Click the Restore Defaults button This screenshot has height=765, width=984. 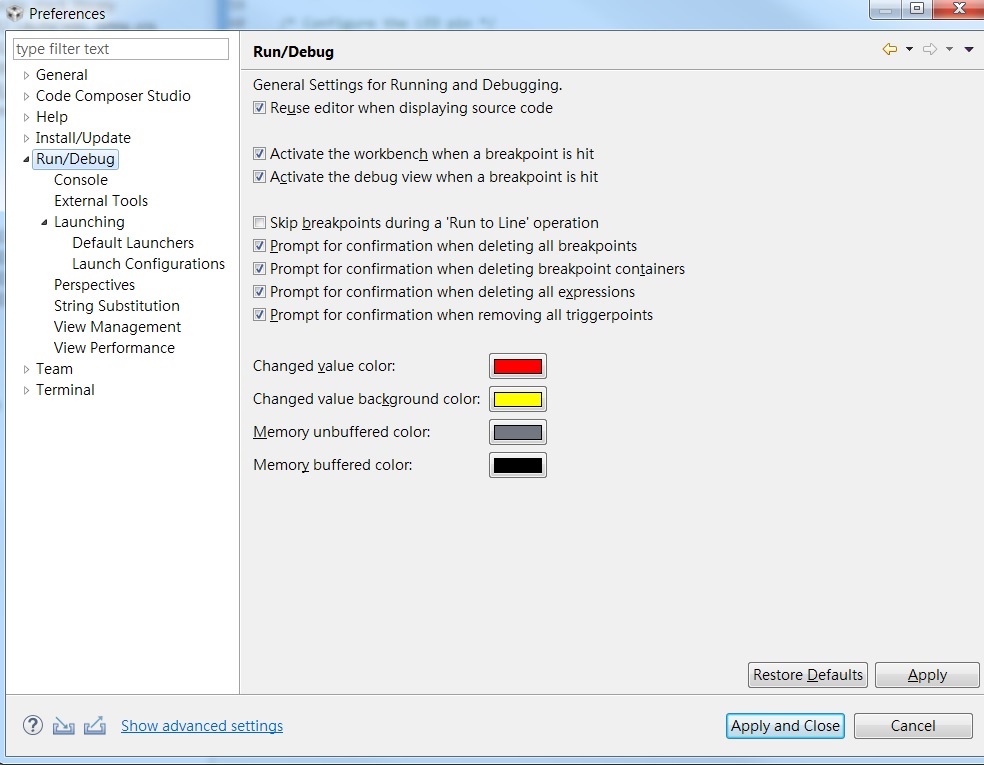pos(808,675)
